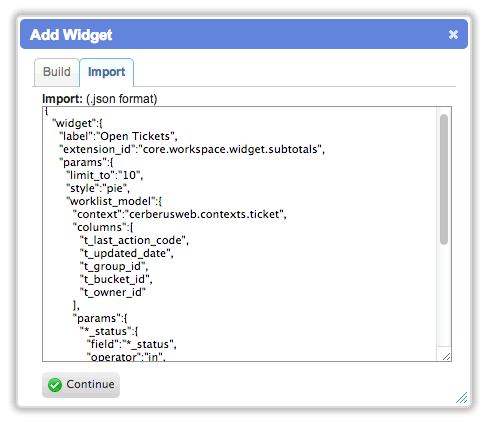This screenshot has height=426, width=490.
Task: Click the green checkmark icon on Continue
Action: tap(55, 385)
